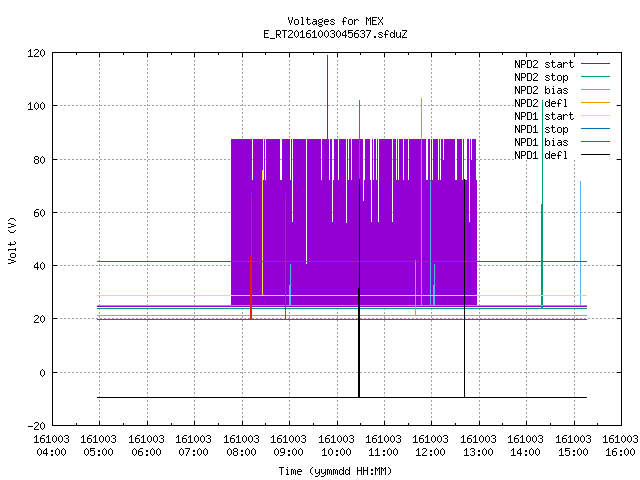Click the 'Voltages for MEX' chart title
640x480 pixels.
click(335, 21)
